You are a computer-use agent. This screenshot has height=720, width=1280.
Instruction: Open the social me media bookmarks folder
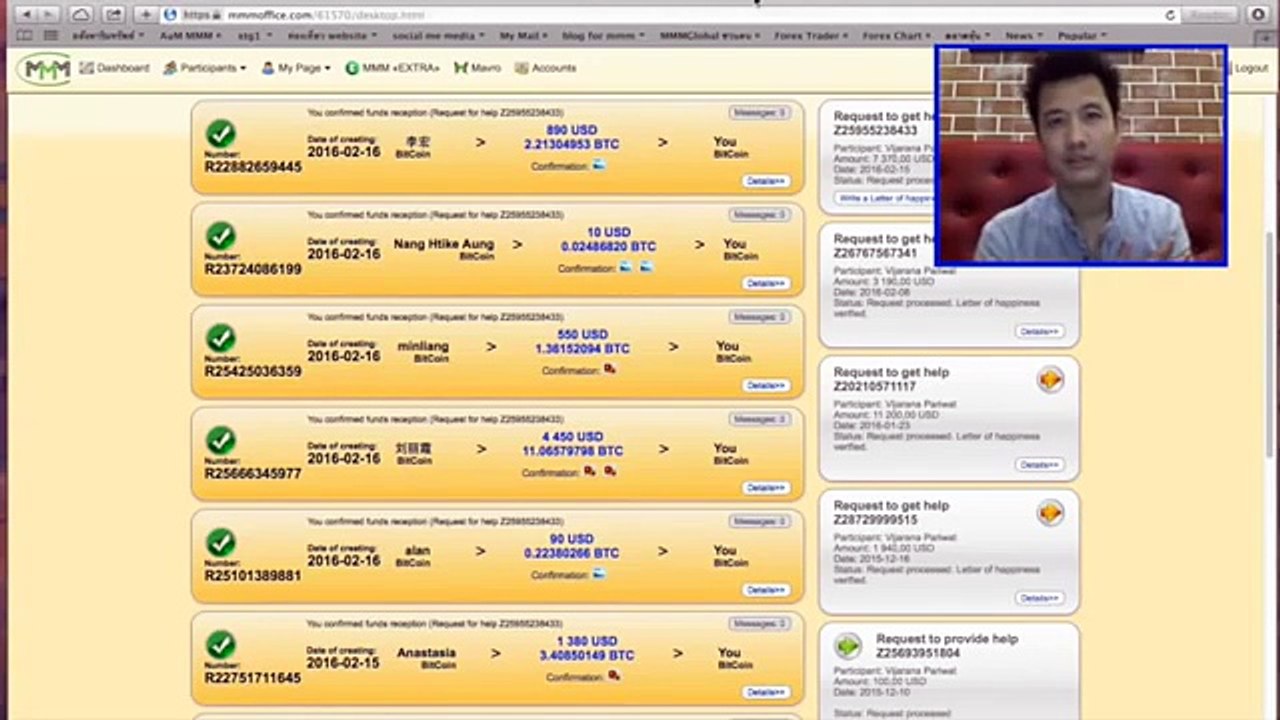pyautogui.click(x=437, y=36)
